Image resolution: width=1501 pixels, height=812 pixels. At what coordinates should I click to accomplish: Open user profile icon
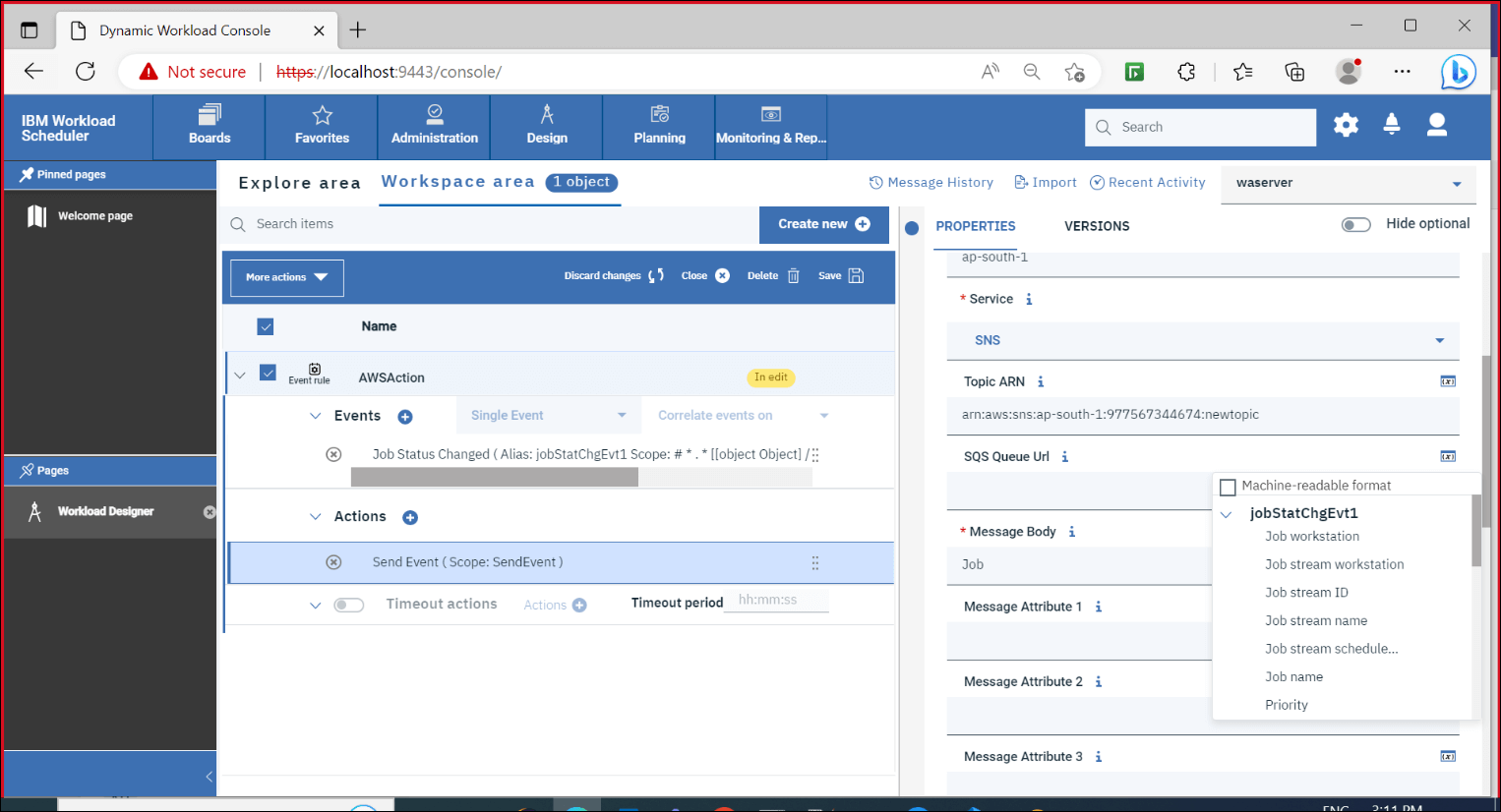pos(1437,125)
